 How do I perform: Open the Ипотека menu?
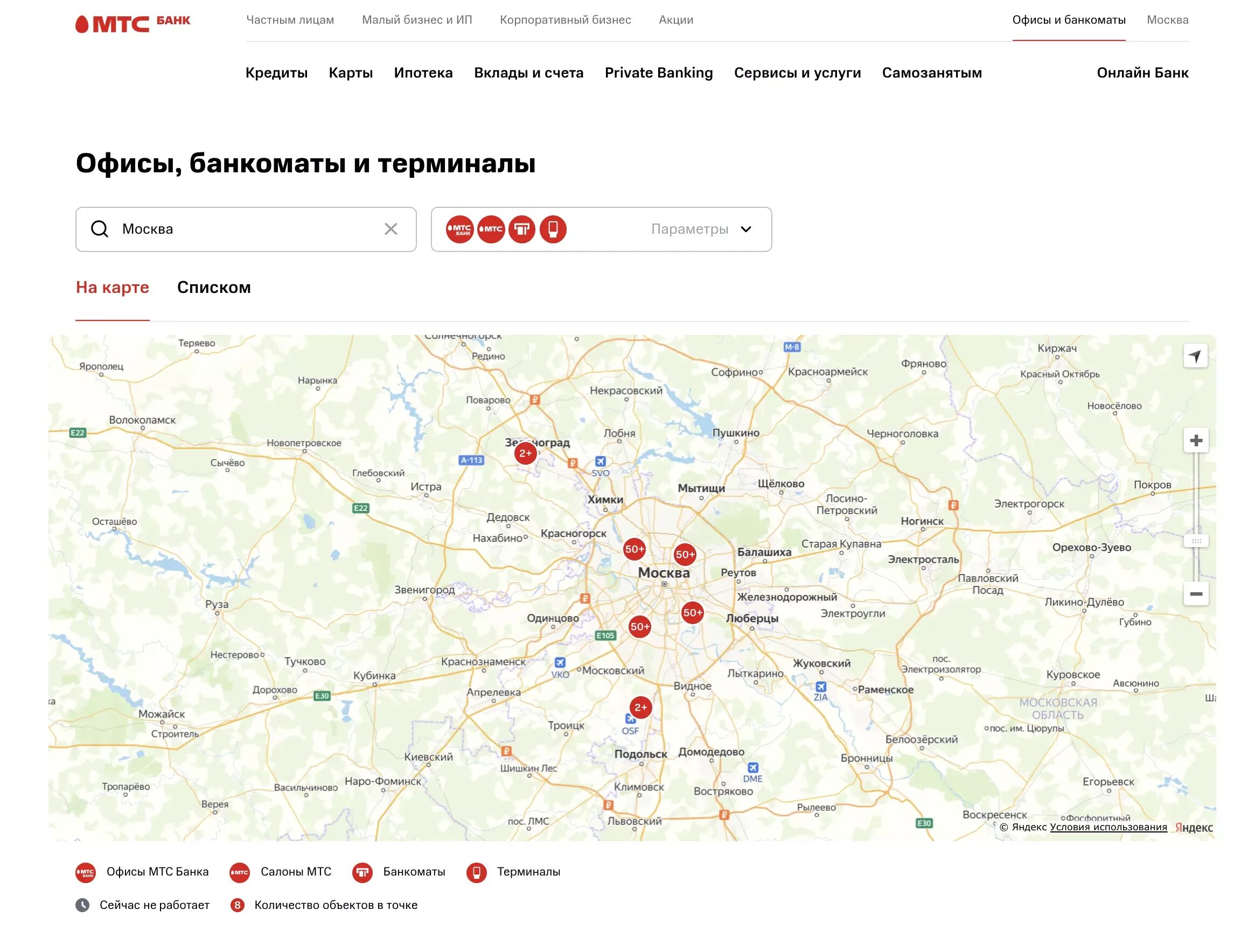coord(423,73)
